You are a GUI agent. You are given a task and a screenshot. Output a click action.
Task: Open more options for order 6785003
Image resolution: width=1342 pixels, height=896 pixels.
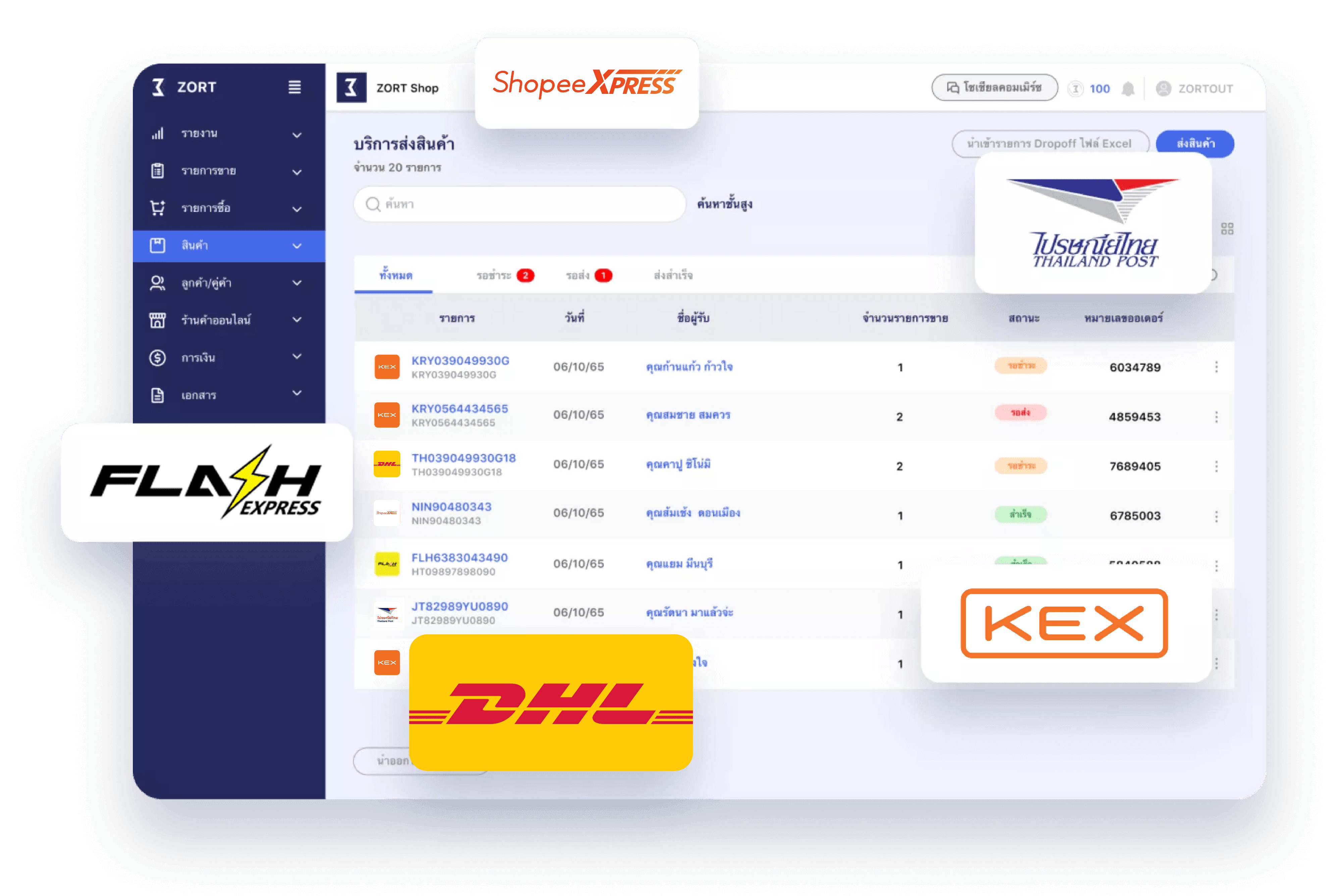point(1216,516)
